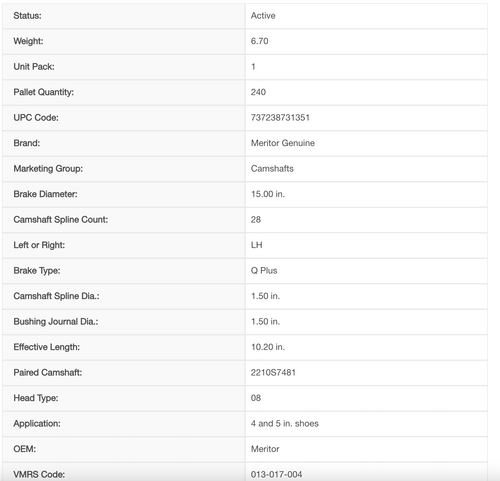The height and width of the screenshot is (481, 500).
Task: Select paired camshaft number 2210S7481
Action: click(x=273, y=372)
